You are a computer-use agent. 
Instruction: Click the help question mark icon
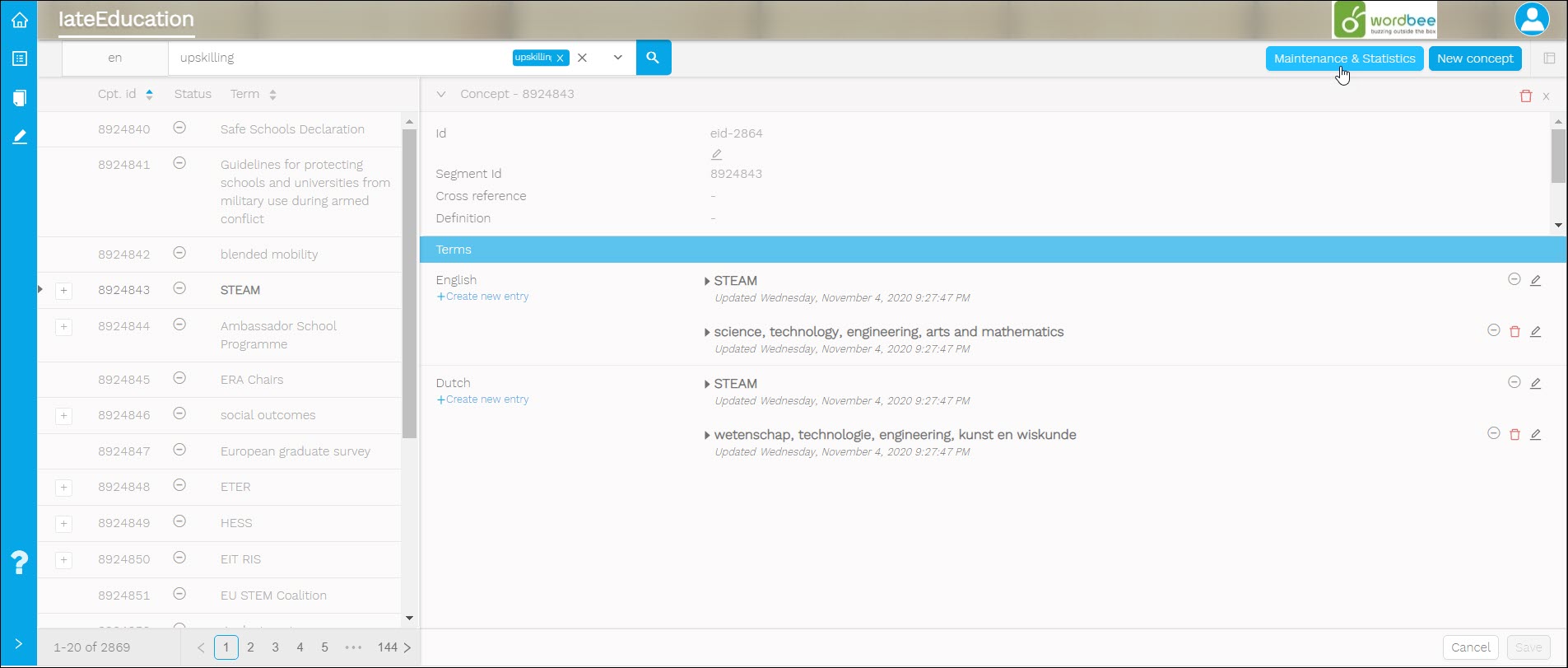click(x=20, y=563)
